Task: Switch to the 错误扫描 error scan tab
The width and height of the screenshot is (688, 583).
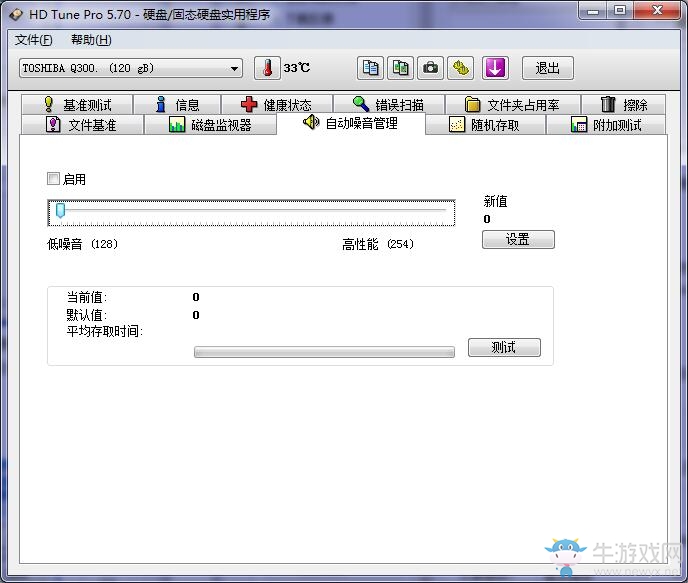Action: 389,105
